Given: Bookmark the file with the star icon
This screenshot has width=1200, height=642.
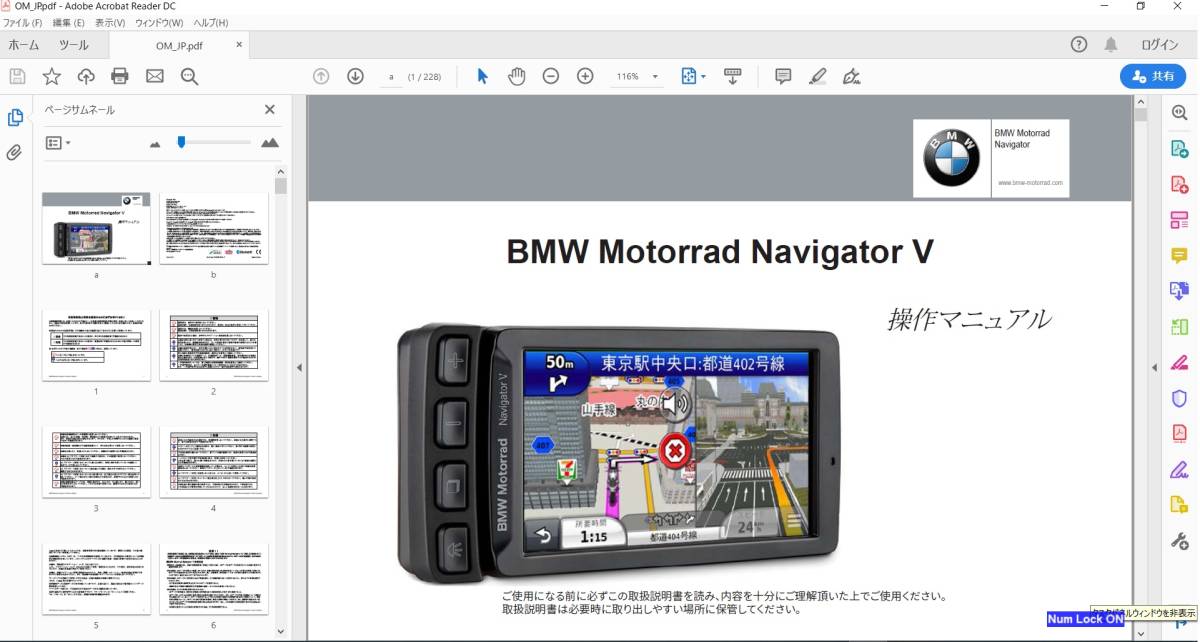Looking at the screenshot, I should click(x=51, y=76).
